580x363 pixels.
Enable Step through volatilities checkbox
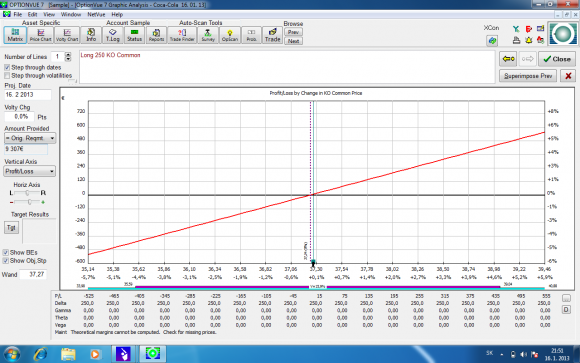click(7, 75)
